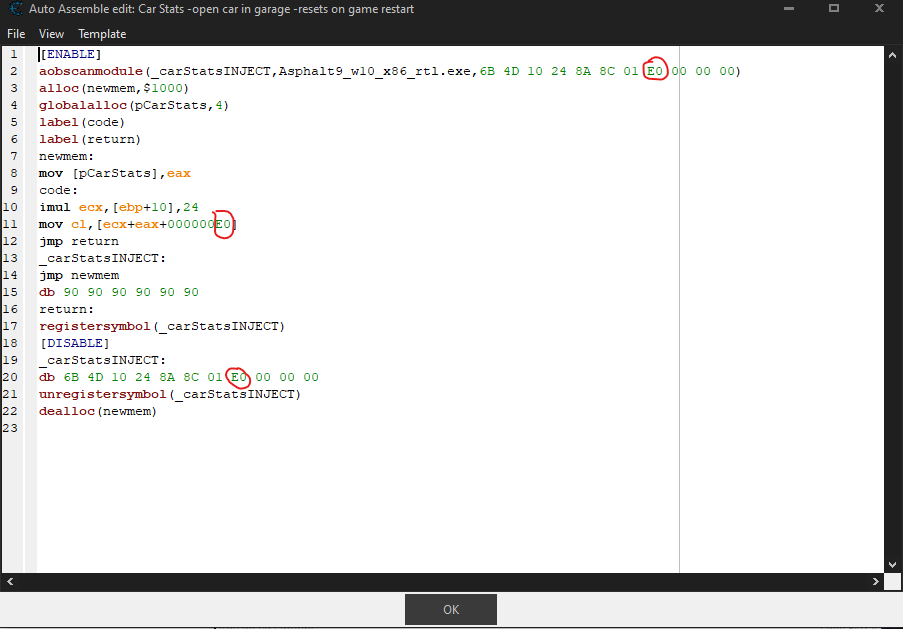Click the label(code) line

(x=82, y=122)
